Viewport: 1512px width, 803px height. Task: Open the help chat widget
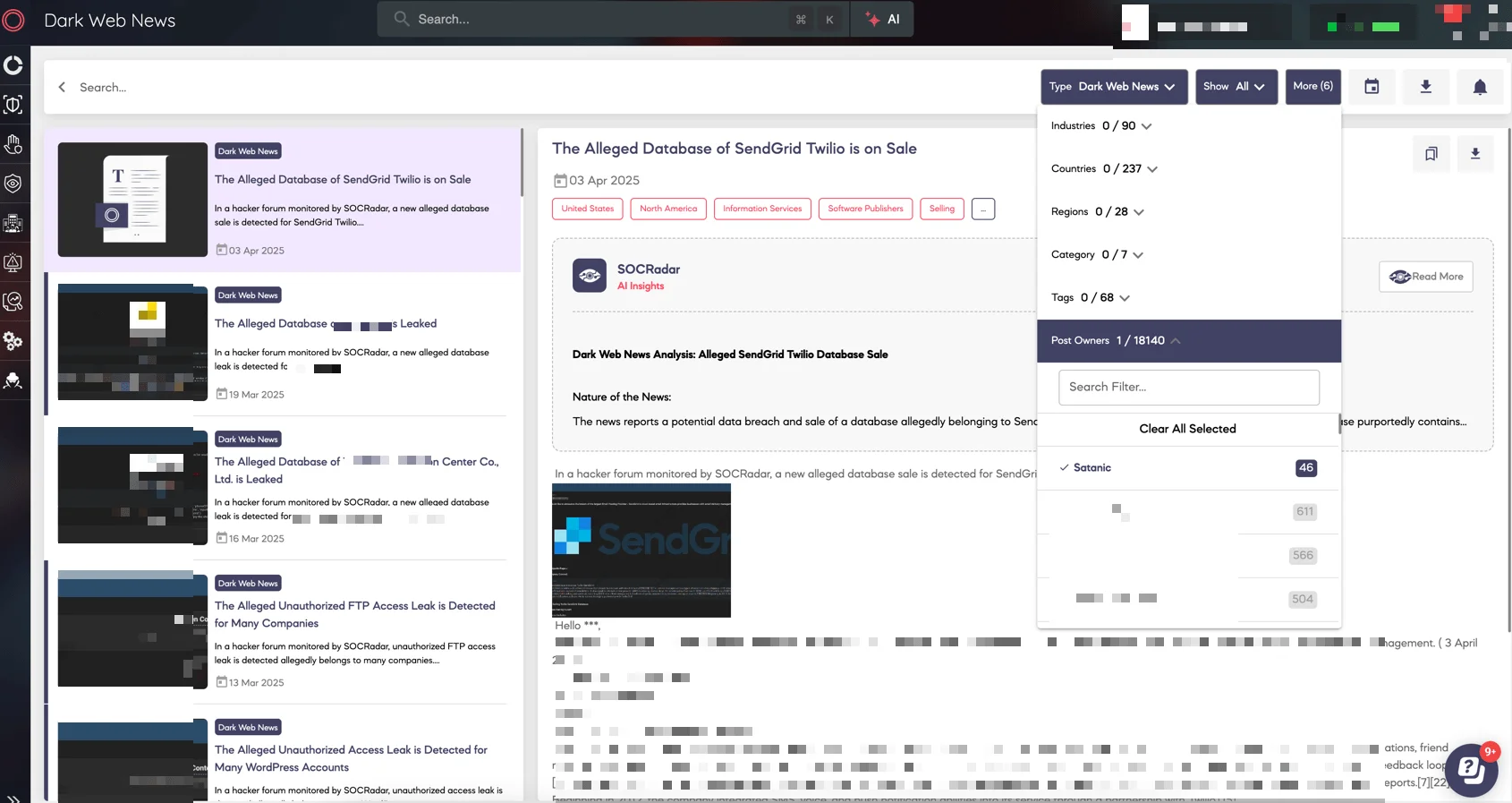[x=1472, y=770]
